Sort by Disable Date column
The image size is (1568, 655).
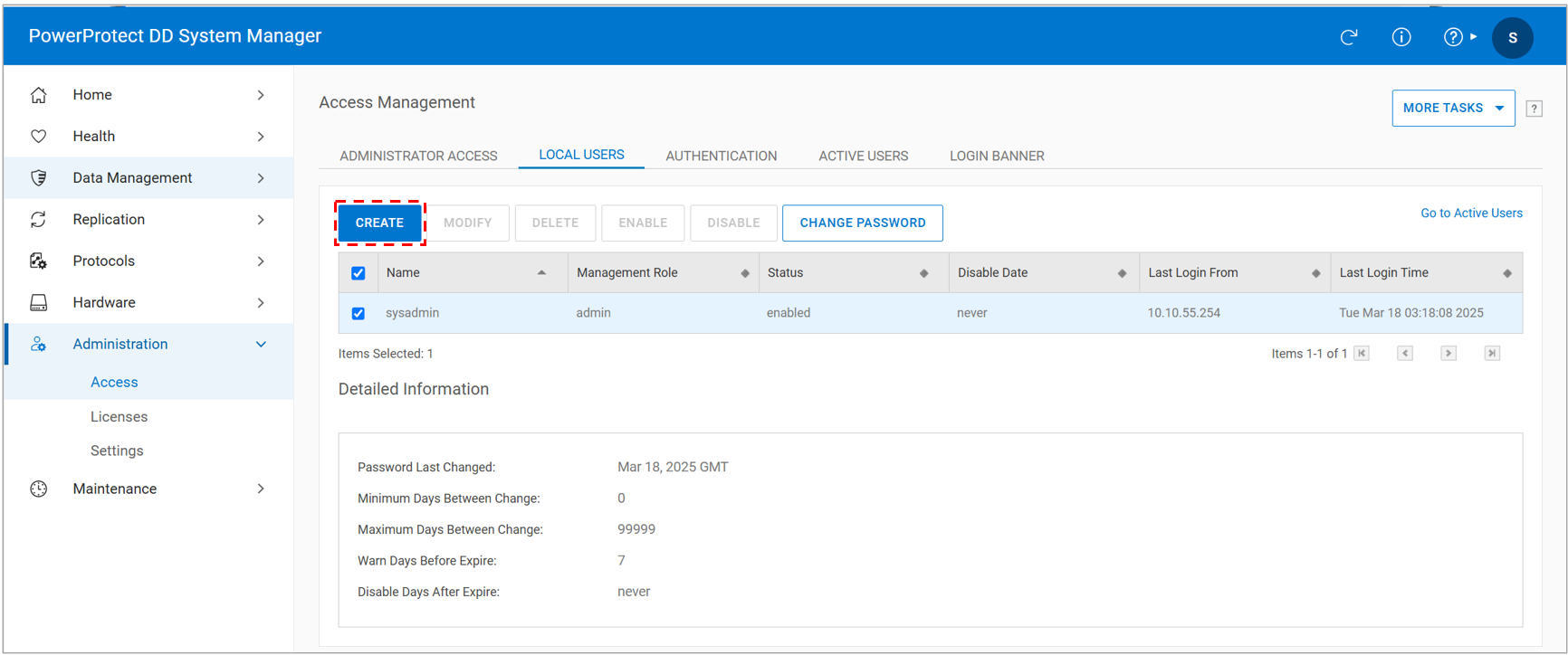[x=1122, y=273]
